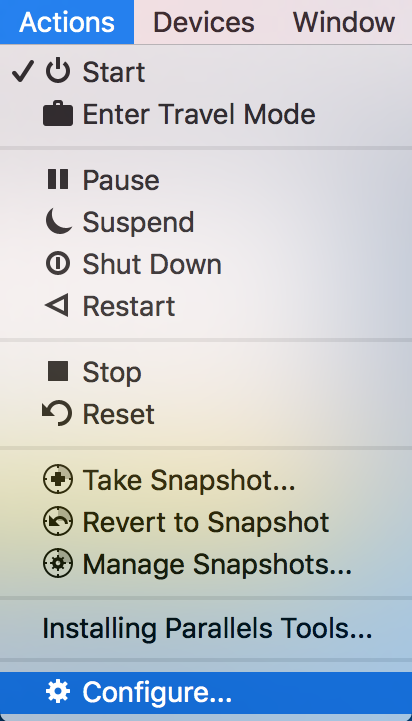Click the Take Snapshot plus icon

(58, 479)
